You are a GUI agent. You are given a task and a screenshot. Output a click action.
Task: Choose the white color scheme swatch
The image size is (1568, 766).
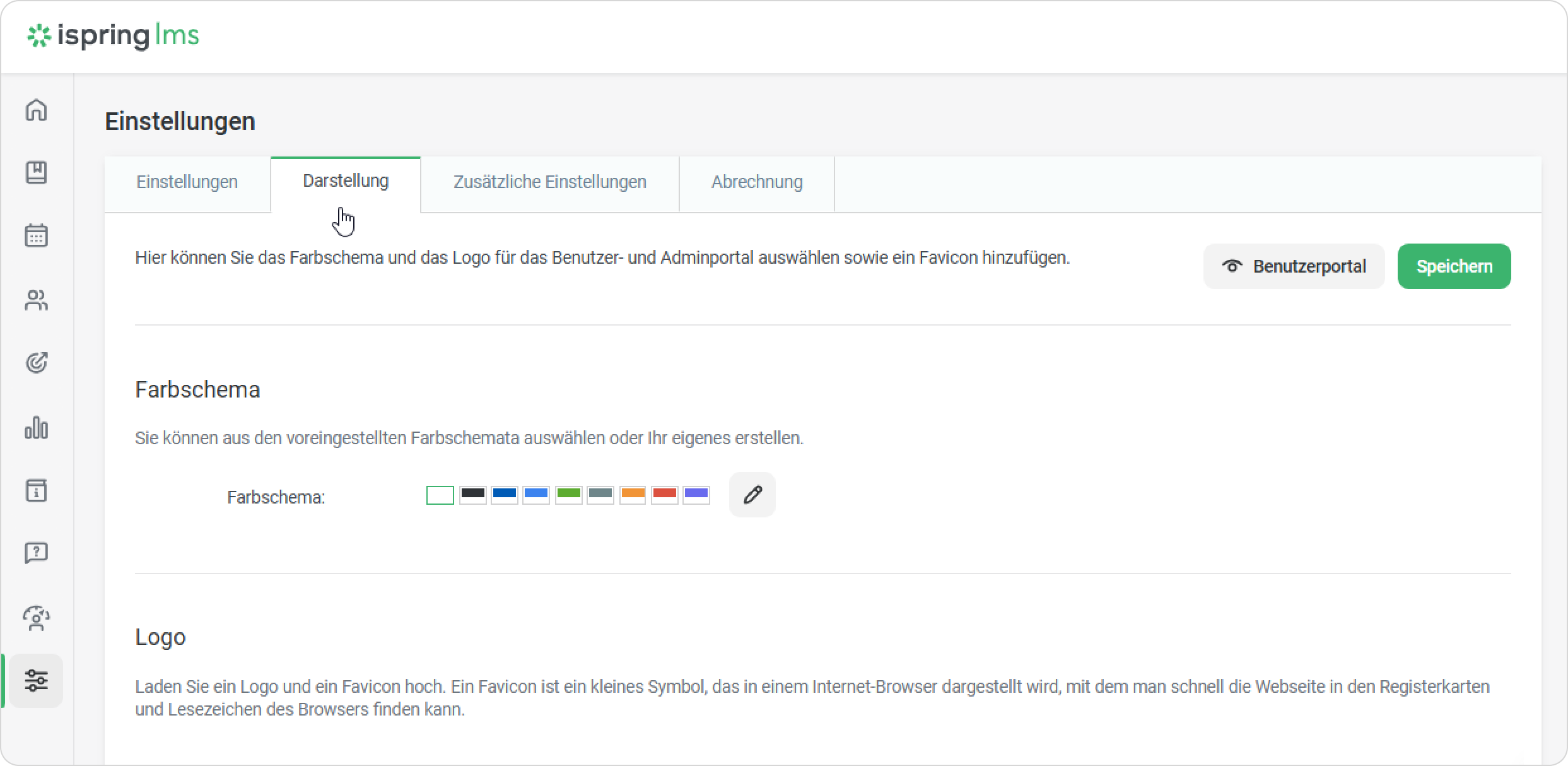tap(440, 495)
